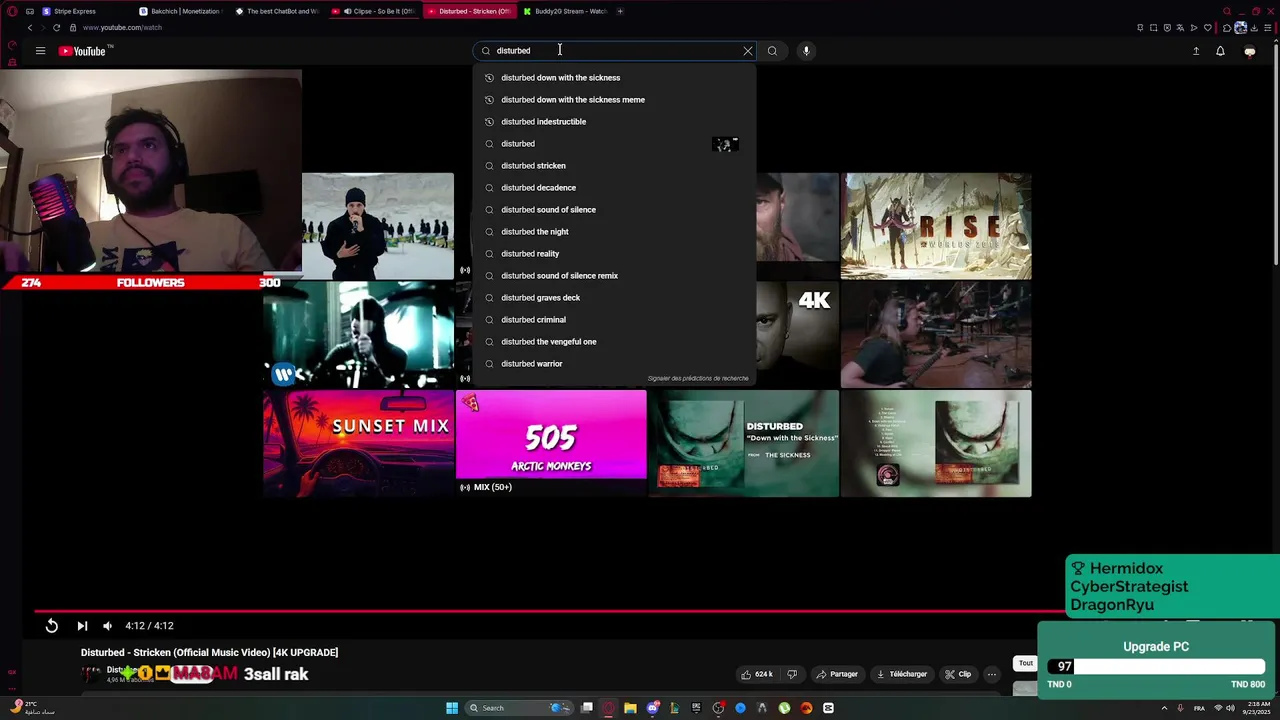Pick the 'disturbed stricken' suggestion

(615, 166)
